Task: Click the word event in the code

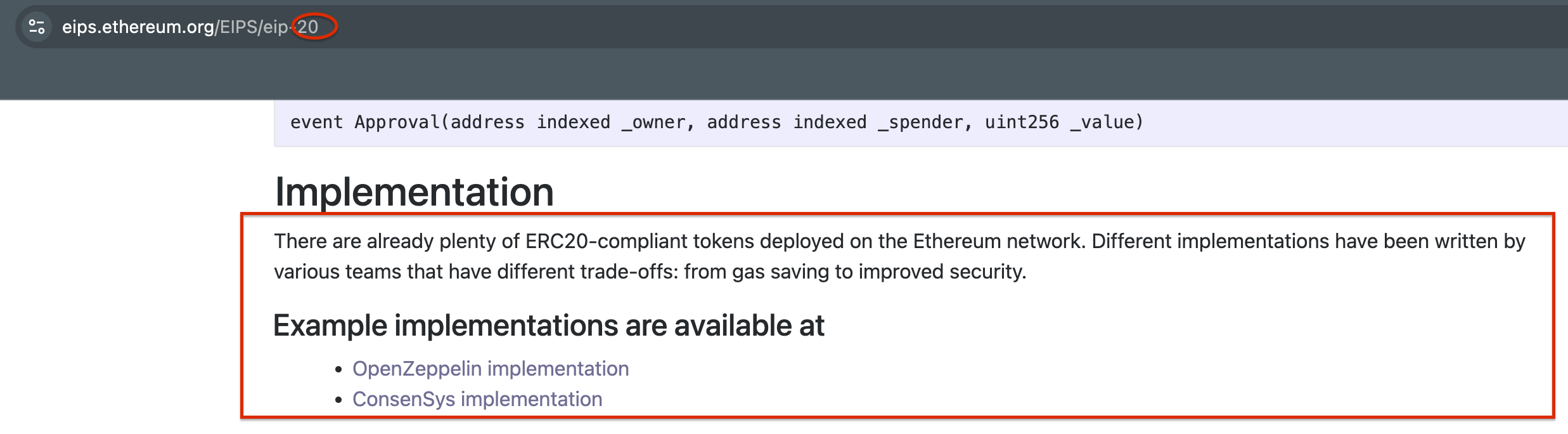Action: pos(316,122)
